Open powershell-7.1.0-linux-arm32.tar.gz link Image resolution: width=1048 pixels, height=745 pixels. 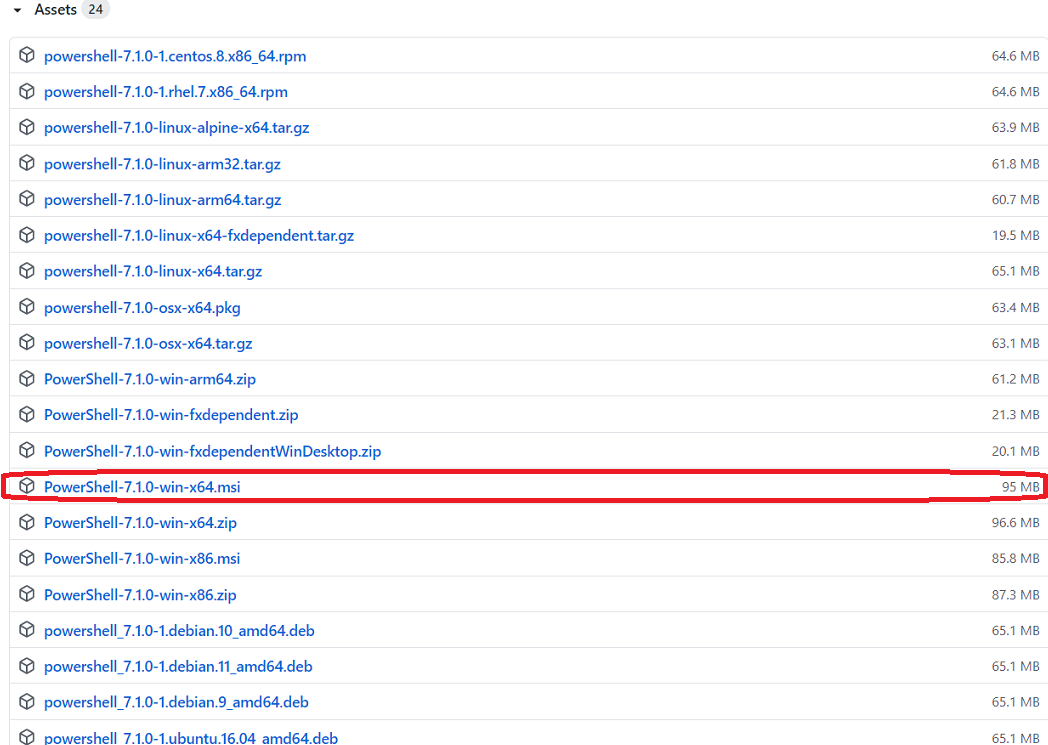pos(162,164)
